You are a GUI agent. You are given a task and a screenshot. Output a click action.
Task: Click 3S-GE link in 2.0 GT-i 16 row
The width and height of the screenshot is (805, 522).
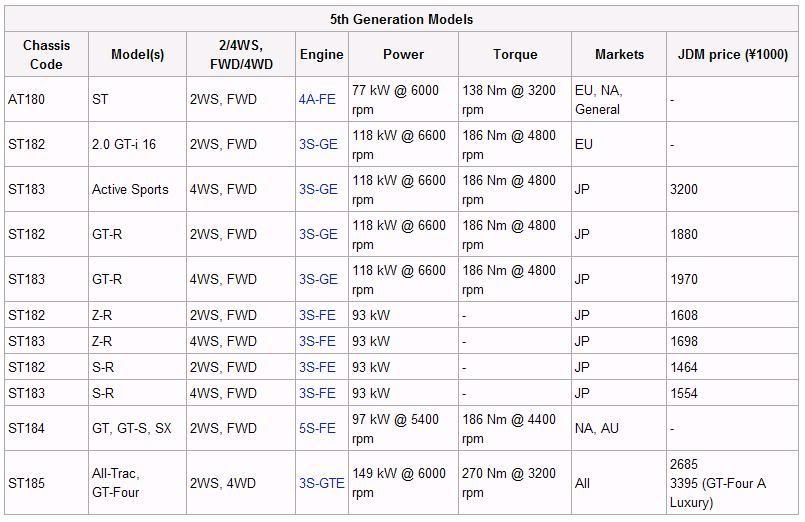(318, 144)
